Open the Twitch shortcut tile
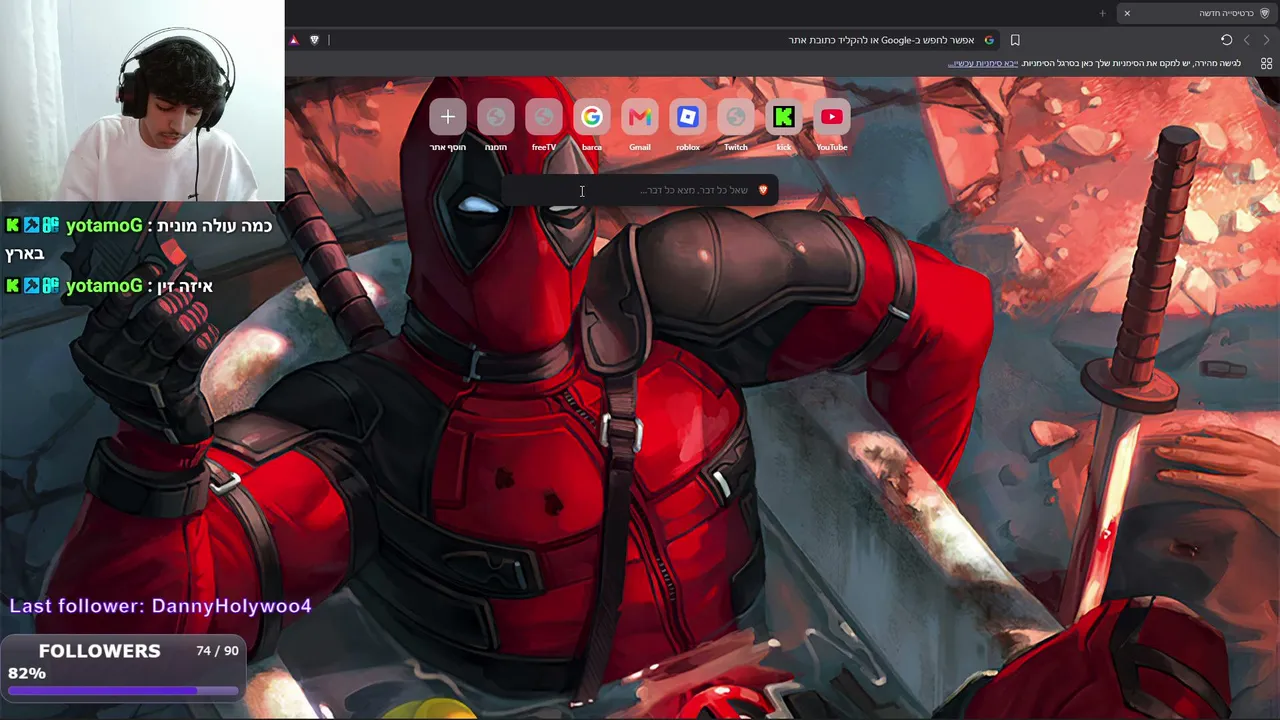 735,117
